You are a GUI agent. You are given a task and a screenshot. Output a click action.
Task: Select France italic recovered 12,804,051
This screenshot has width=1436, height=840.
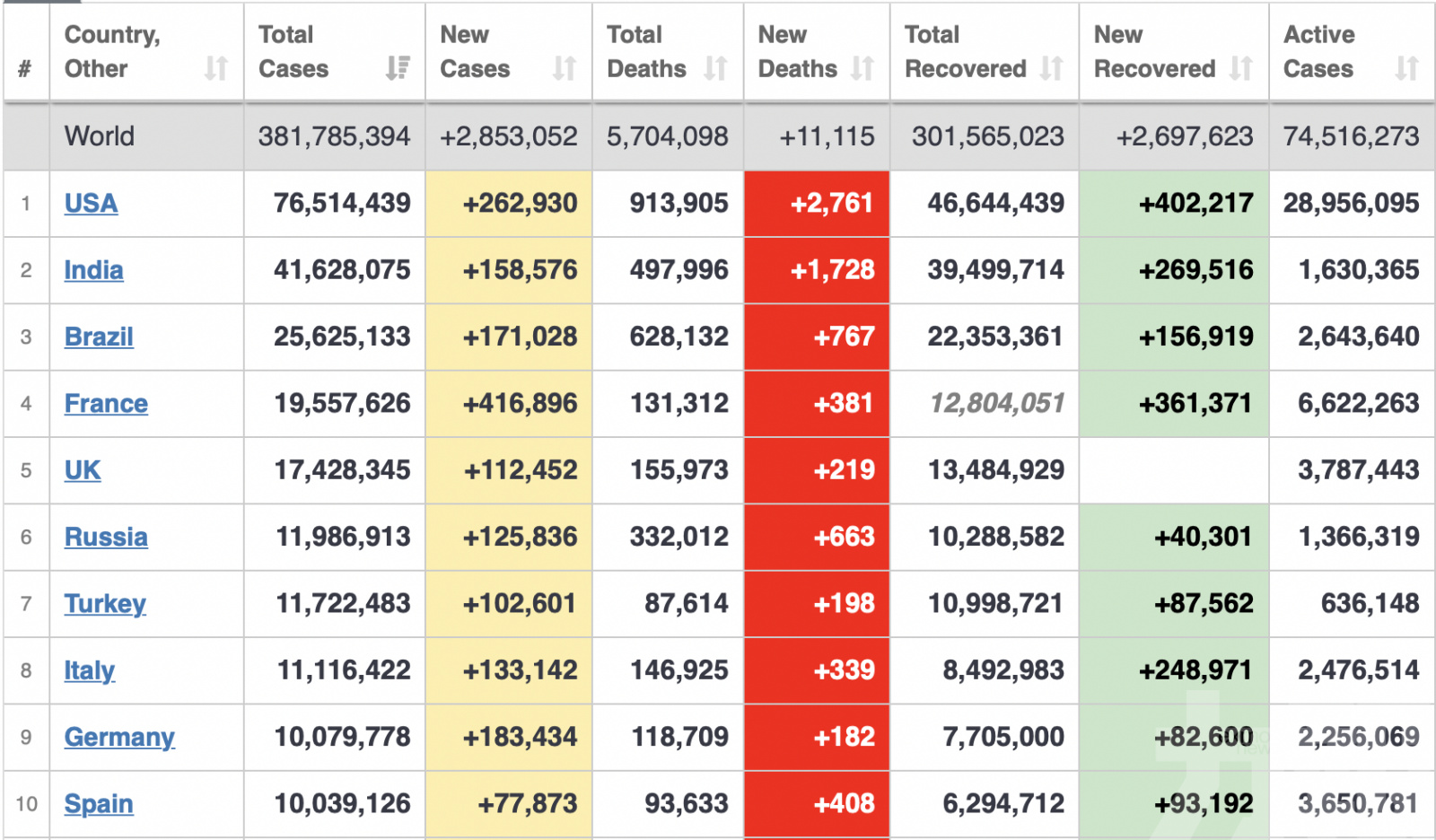[x=997, y=404]
